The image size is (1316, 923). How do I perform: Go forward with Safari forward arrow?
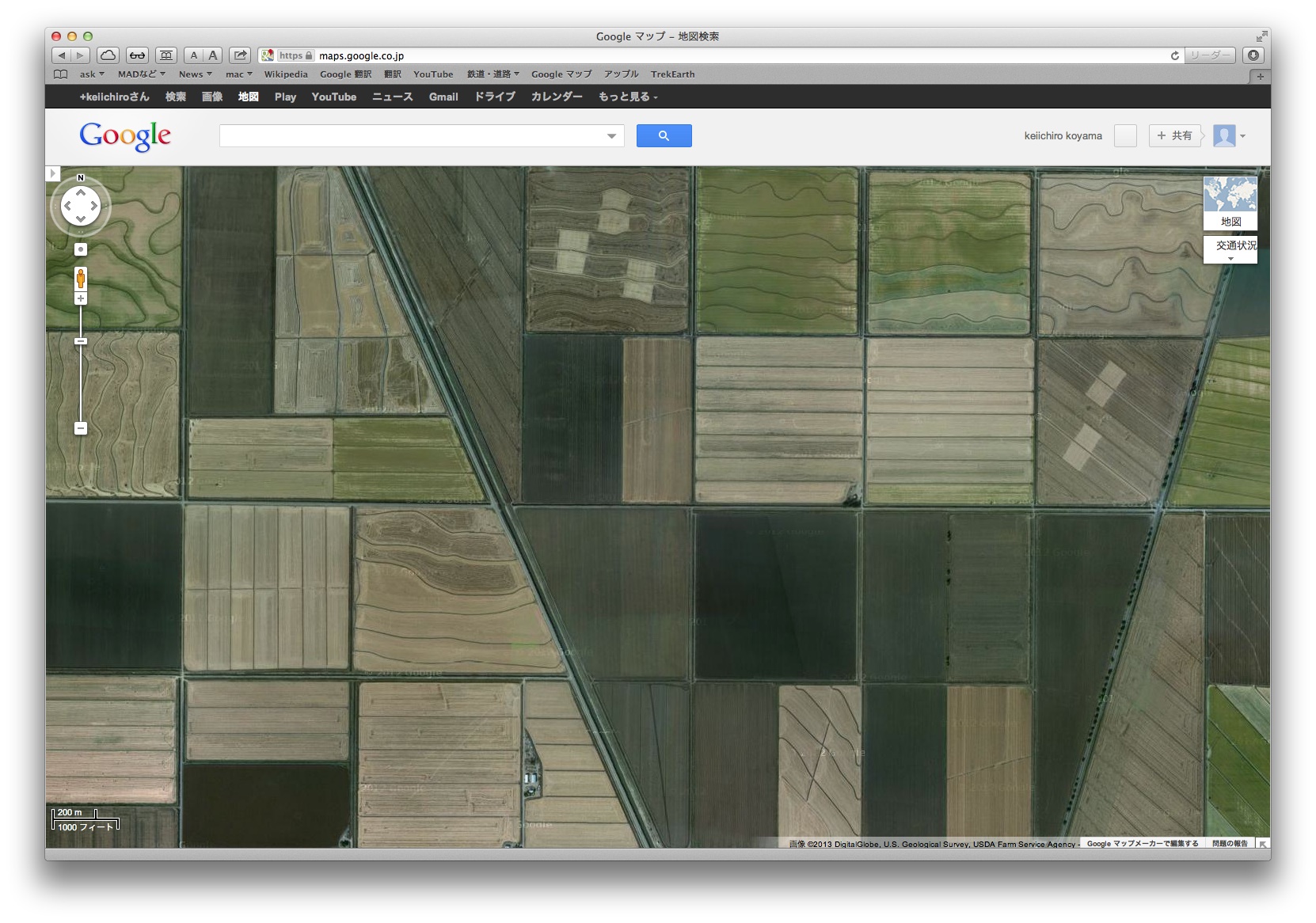coord(80,55)
